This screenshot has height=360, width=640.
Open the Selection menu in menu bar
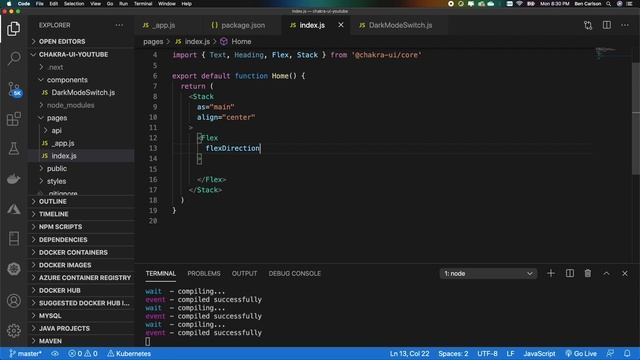[x=74, y=4]
